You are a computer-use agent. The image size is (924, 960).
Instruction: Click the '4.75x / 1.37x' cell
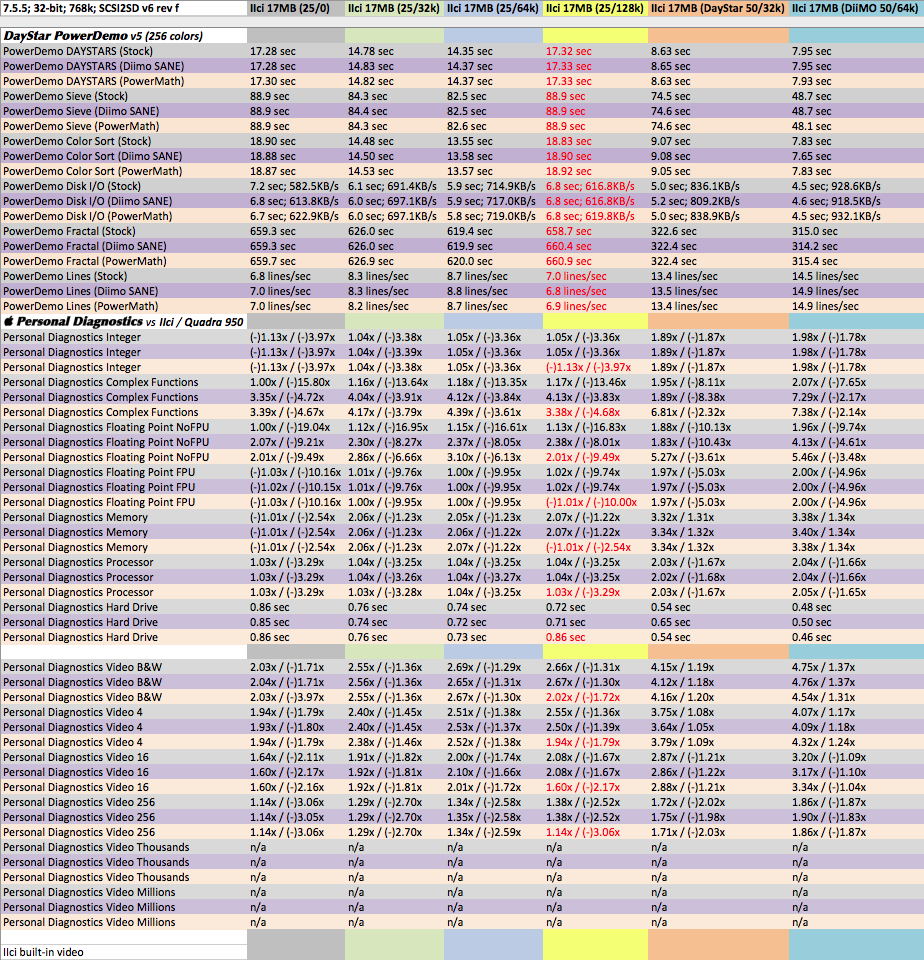824,667
